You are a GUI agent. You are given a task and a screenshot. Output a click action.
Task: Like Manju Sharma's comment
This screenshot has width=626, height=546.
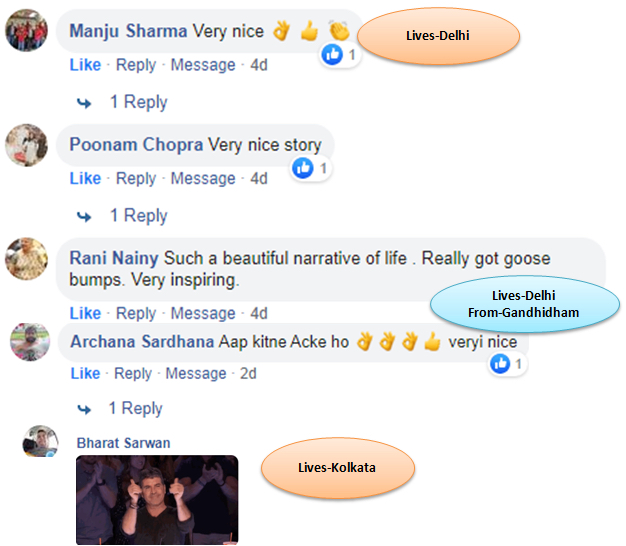pyautogui.click(x=85, y=65)
